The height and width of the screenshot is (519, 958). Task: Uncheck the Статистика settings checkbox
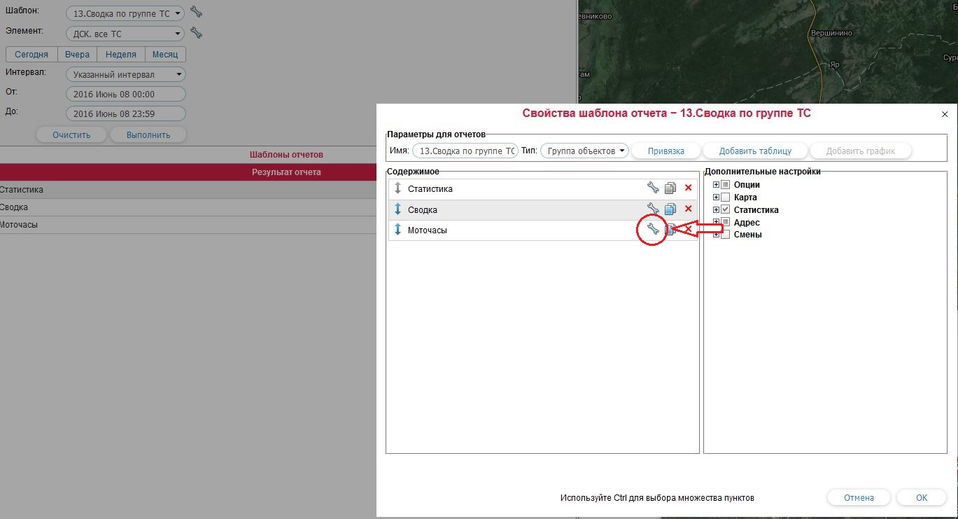click(726, 210)
